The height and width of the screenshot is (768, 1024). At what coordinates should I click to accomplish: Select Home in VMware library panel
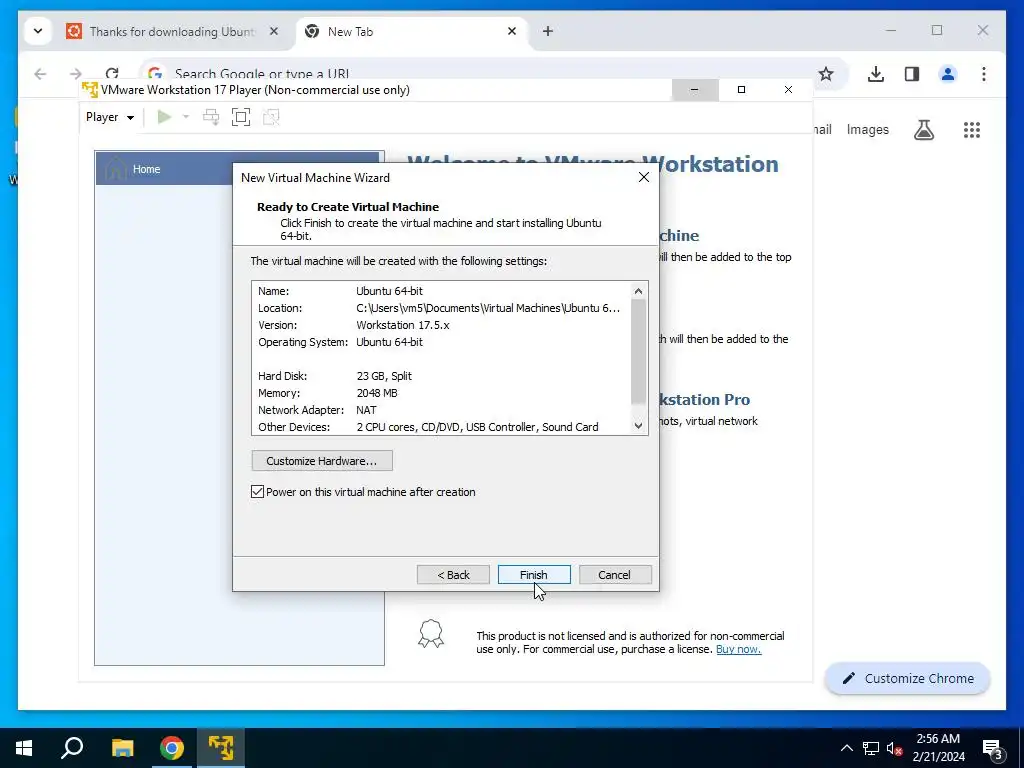[x=238, y=168]
